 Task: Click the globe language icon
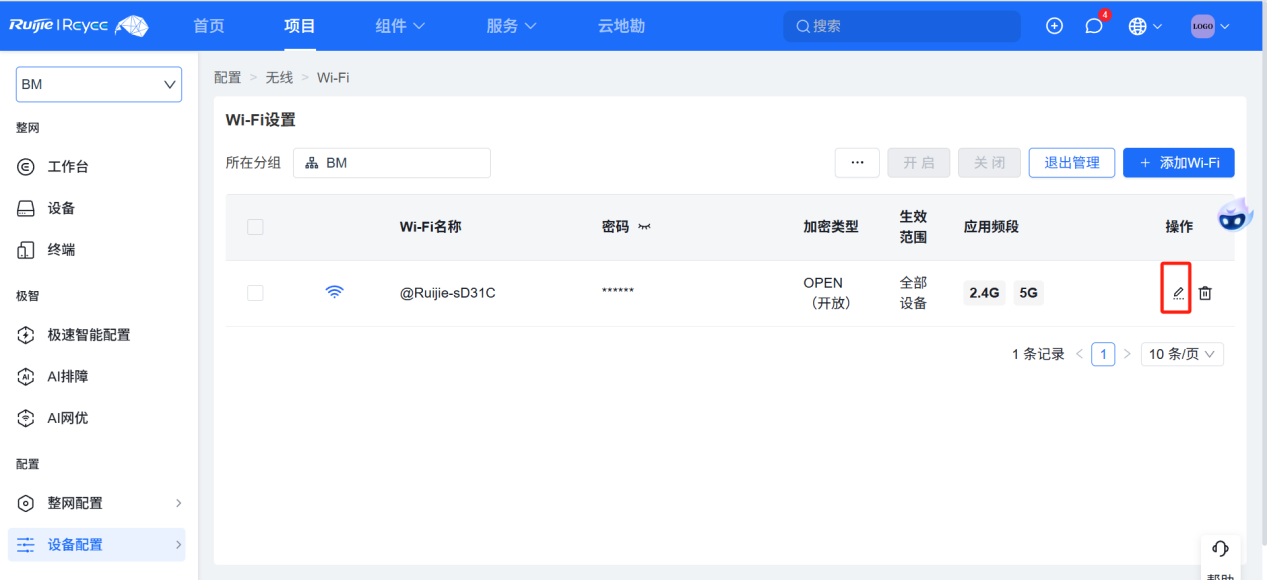tap(1138, 26)
